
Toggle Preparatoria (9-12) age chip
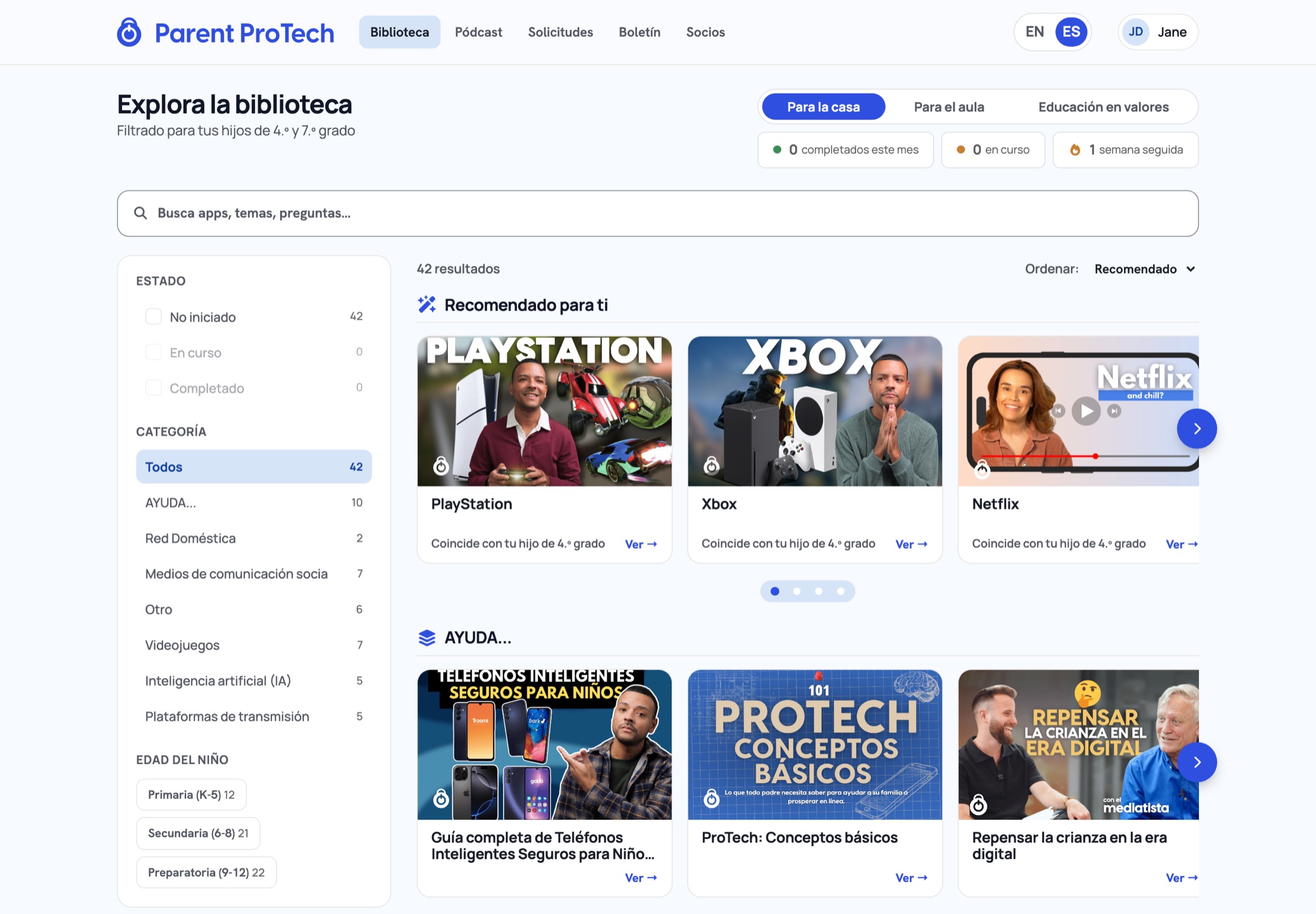click(206, 872)
